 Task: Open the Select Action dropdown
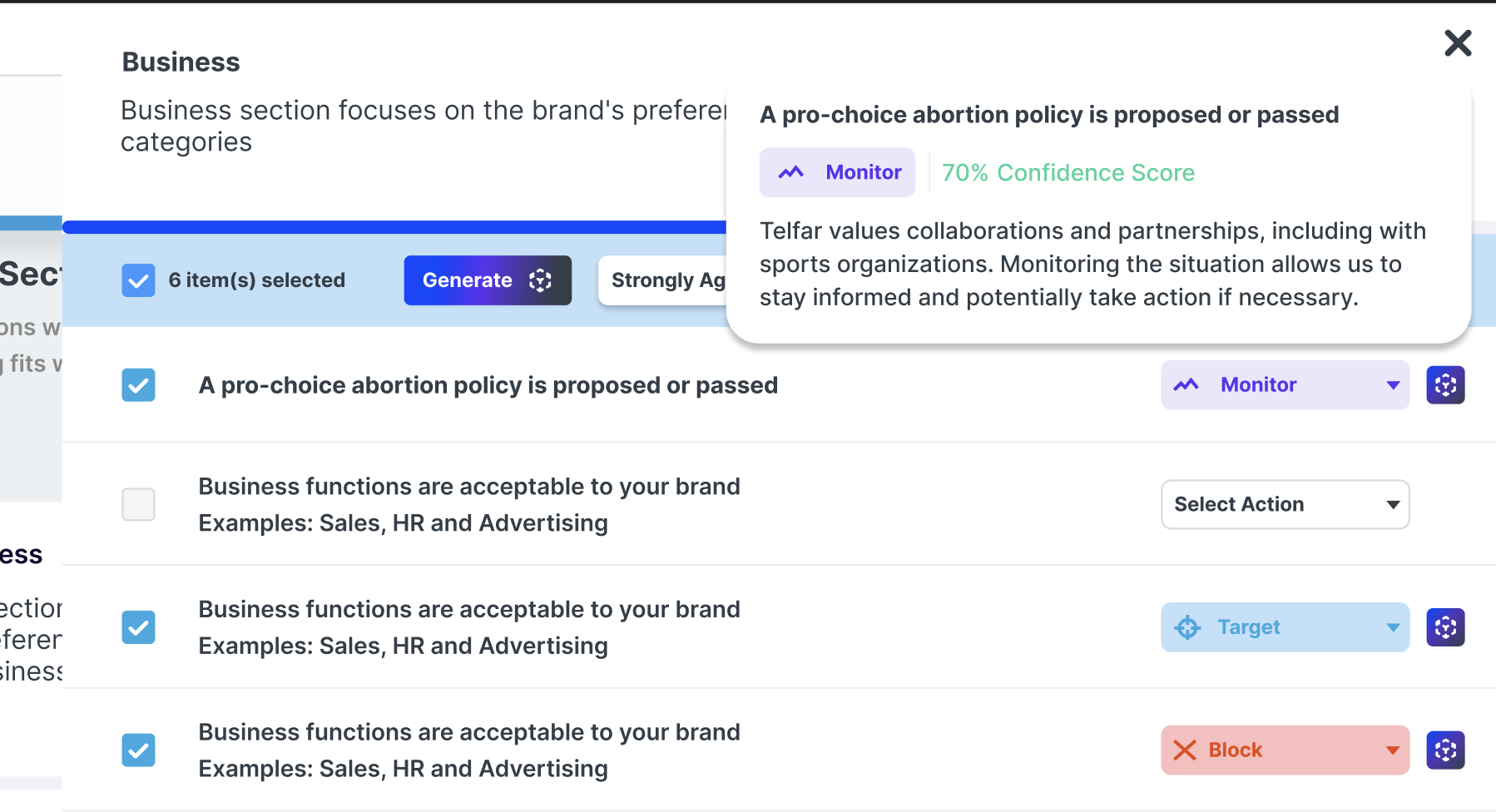click(1284, 504)
